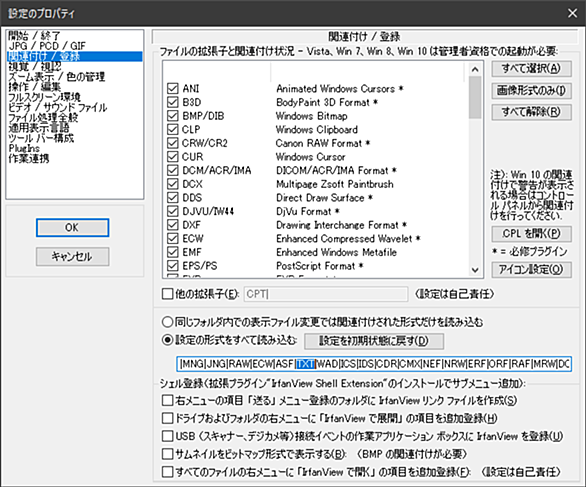This screenshot has width=586, height=487.
Task: Toggle the BMP/DIB association checkbox
Action: click(172, 116)
